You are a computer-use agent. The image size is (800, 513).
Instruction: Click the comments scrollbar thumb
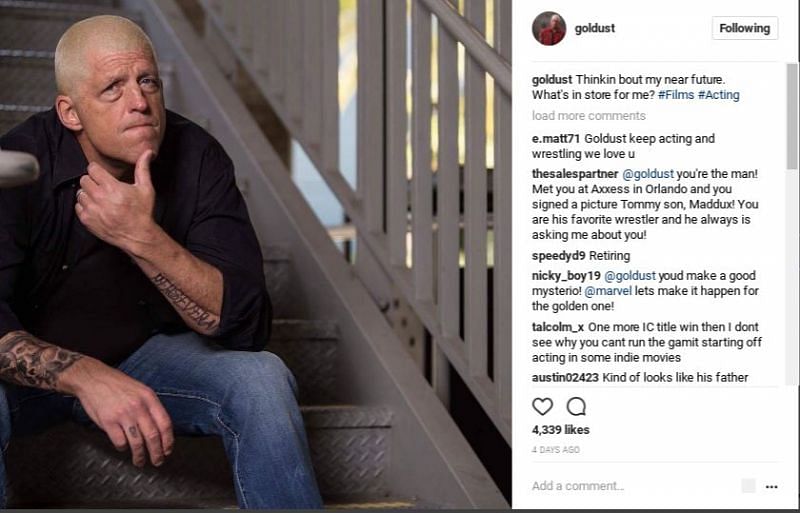tap(791, 116)
